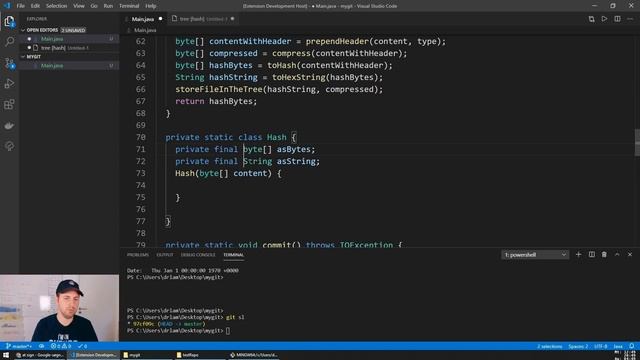Click the bottom activity bar icon below Docker
Screen dimensions: 640x360
click(9, 146)
